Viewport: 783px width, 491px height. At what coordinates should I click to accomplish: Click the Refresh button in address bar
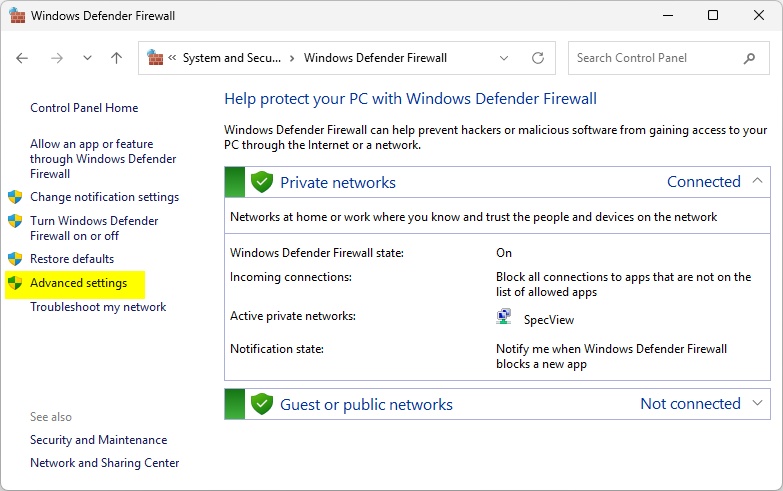point(538,58)
